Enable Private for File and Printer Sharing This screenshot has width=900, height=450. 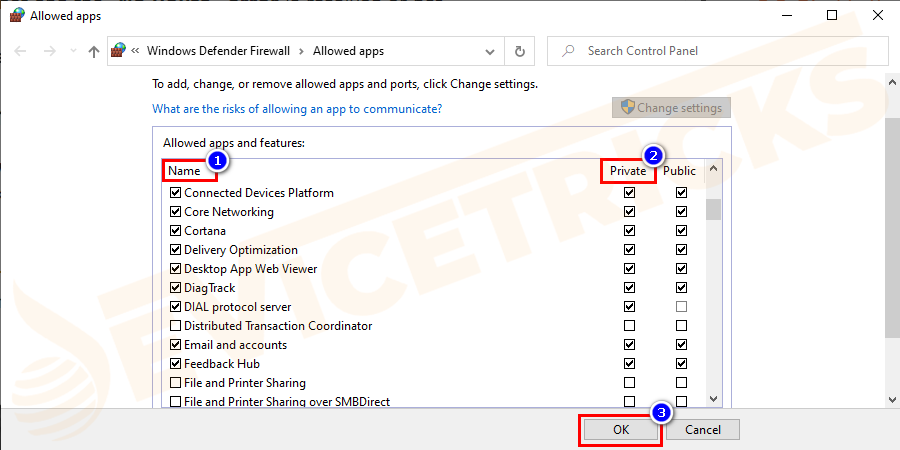pos(630,383)
